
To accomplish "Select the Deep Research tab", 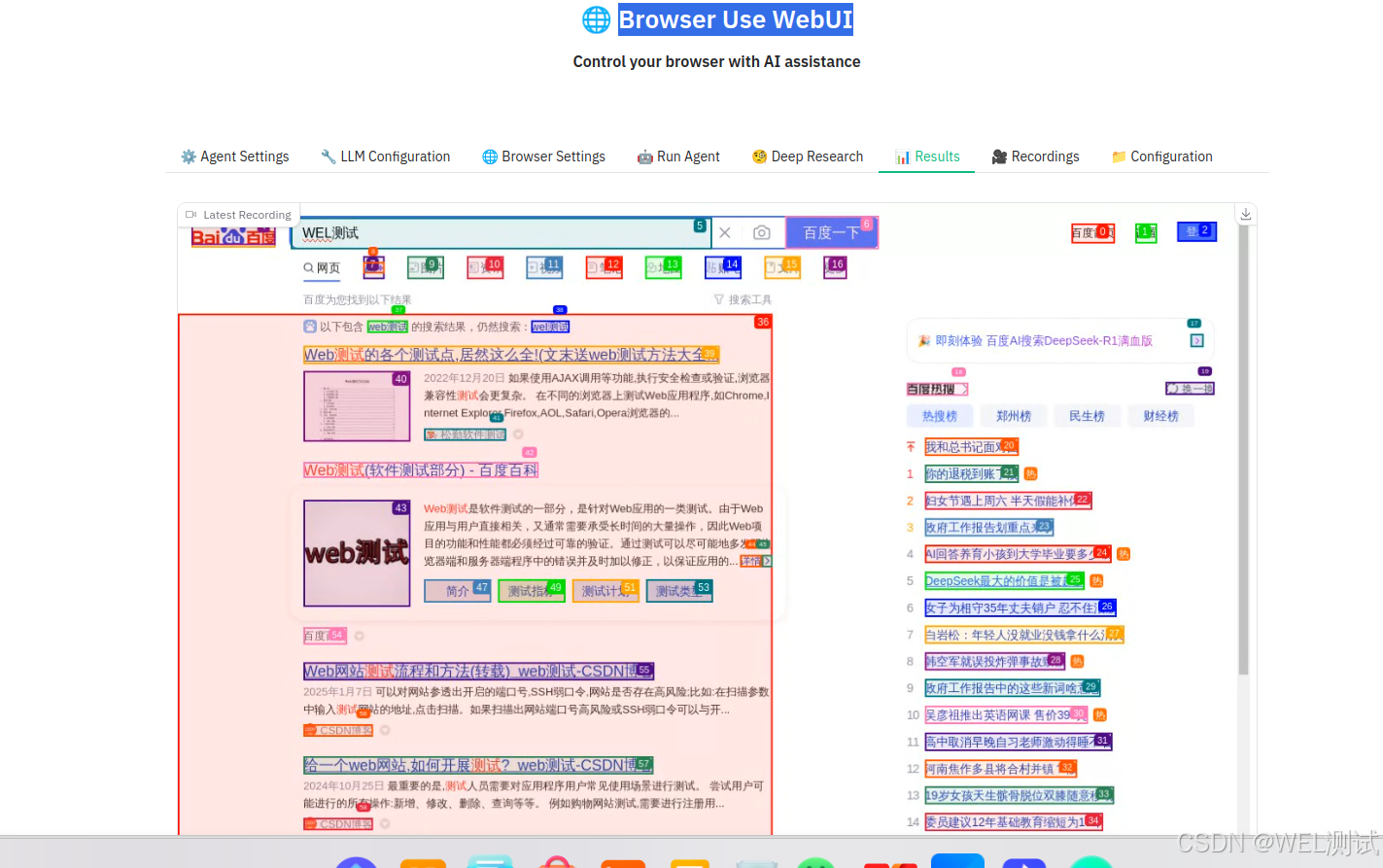I will click(808, 156).
